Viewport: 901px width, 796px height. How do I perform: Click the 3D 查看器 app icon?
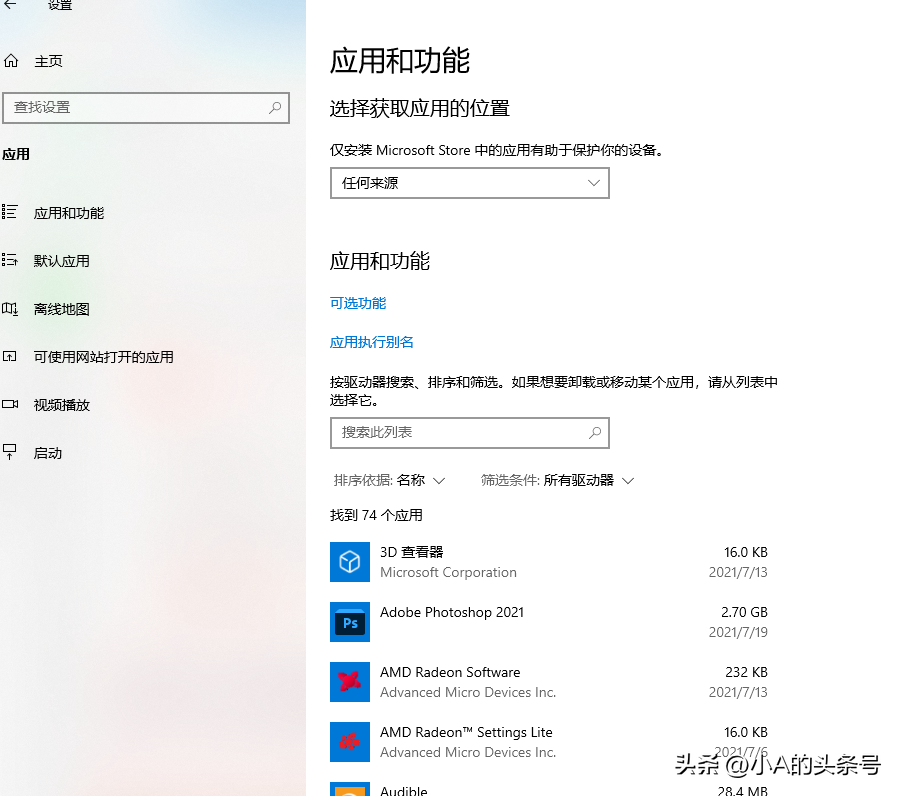pyautogui.click(x=349, y=562)
